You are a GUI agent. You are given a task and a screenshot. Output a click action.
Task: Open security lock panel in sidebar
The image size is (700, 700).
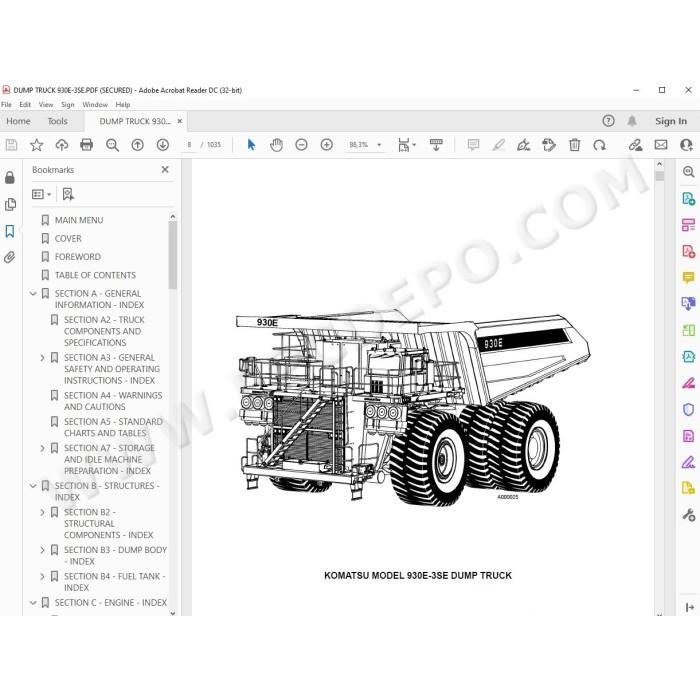pos(10,178)
